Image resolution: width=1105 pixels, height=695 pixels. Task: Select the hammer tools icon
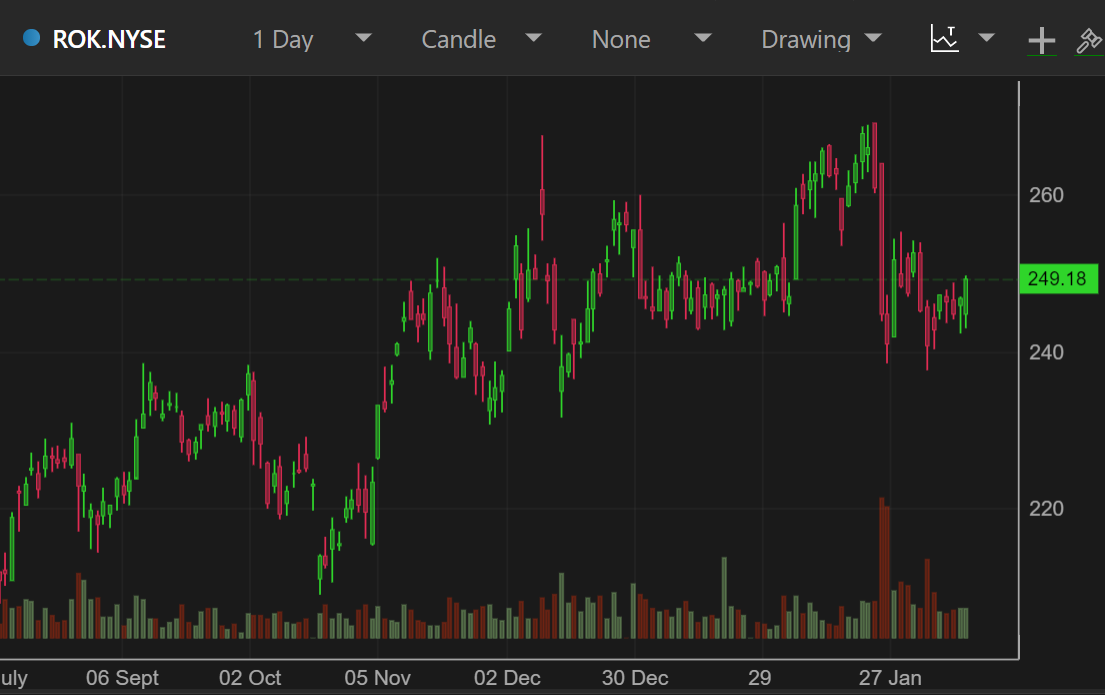(1088, 40)
